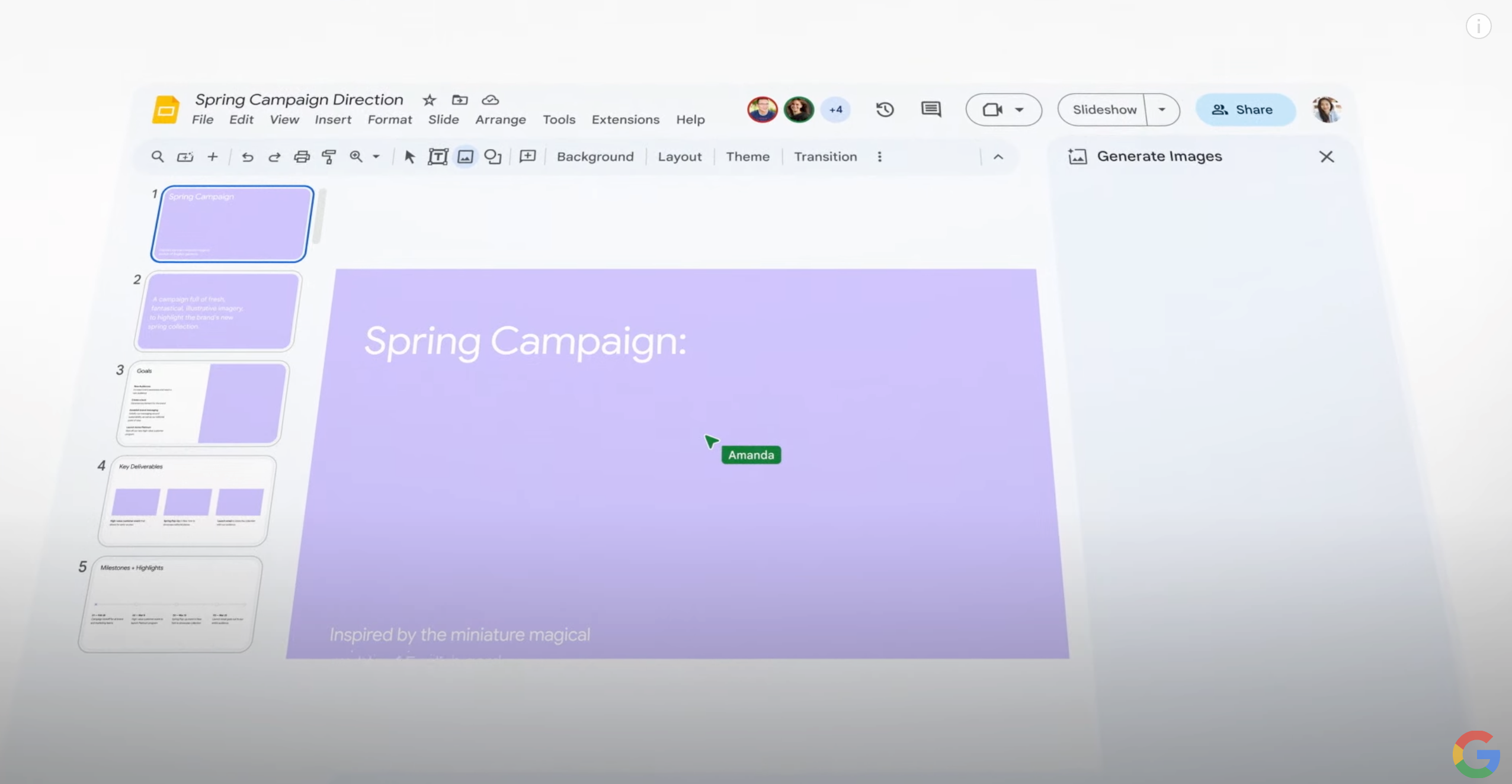Open the Google Slides home icon
The width and height of the screenshot is (1512, 784).
click(166, 109)
